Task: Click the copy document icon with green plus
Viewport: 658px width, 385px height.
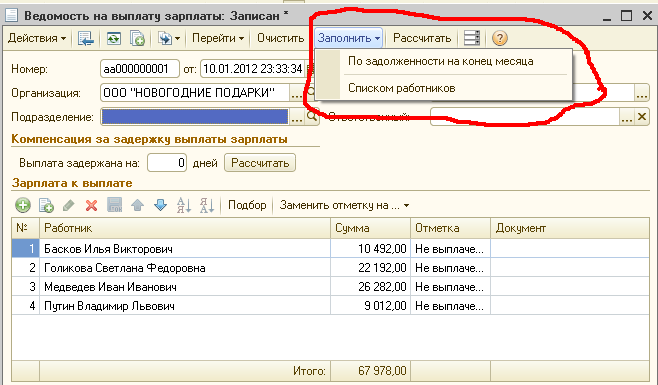Action: [137, 38]
